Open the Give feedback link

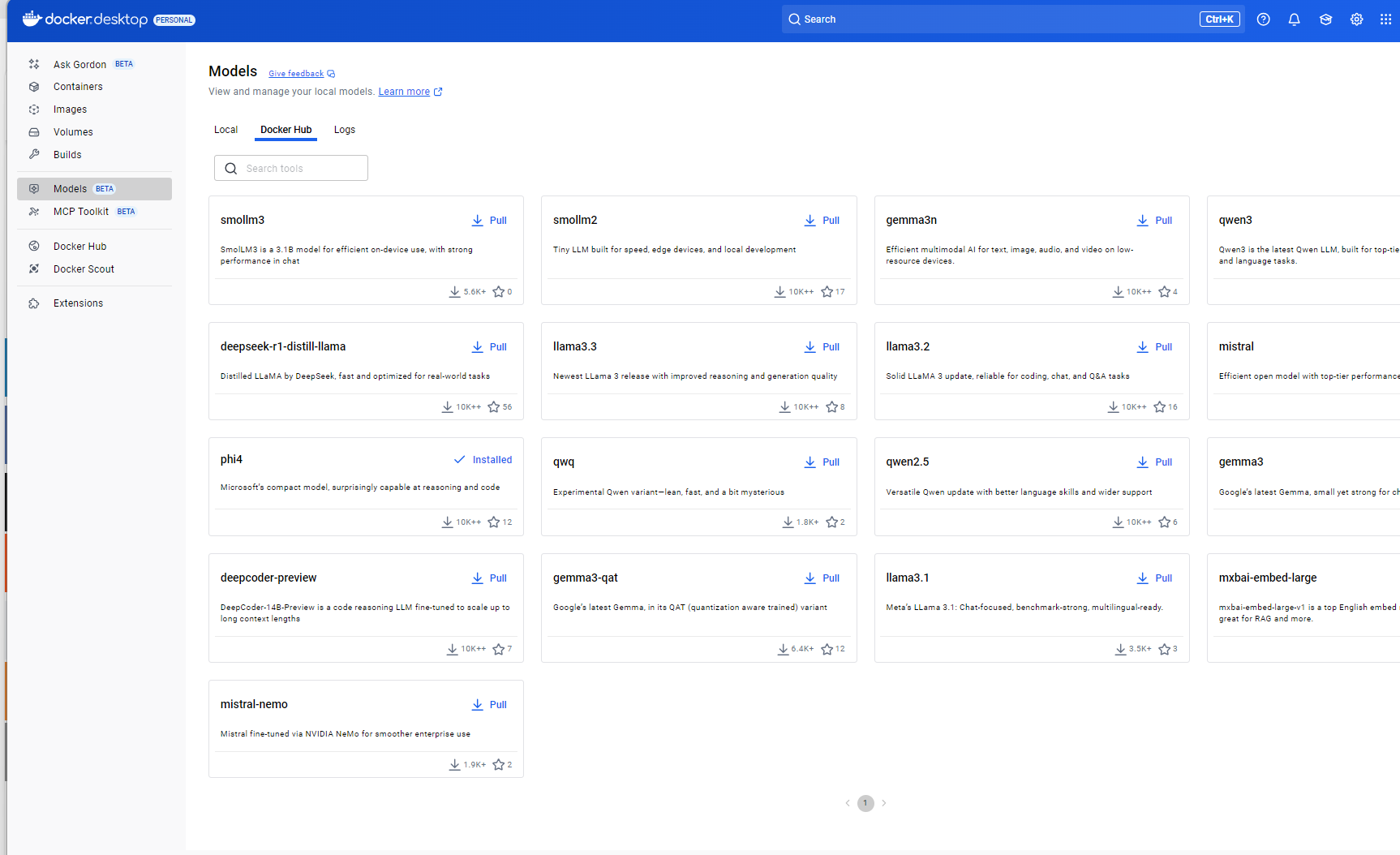click(x=296, y=74)
